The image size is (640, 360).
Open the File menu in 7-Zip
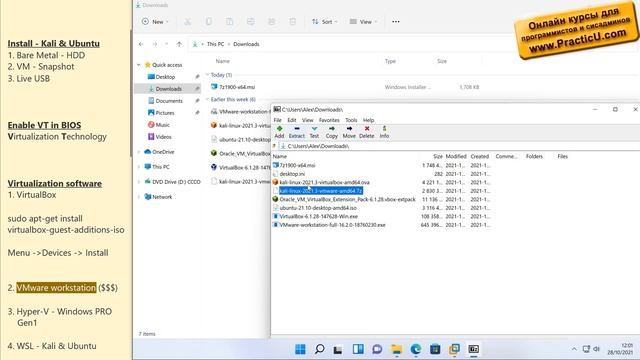pos(278,120)
